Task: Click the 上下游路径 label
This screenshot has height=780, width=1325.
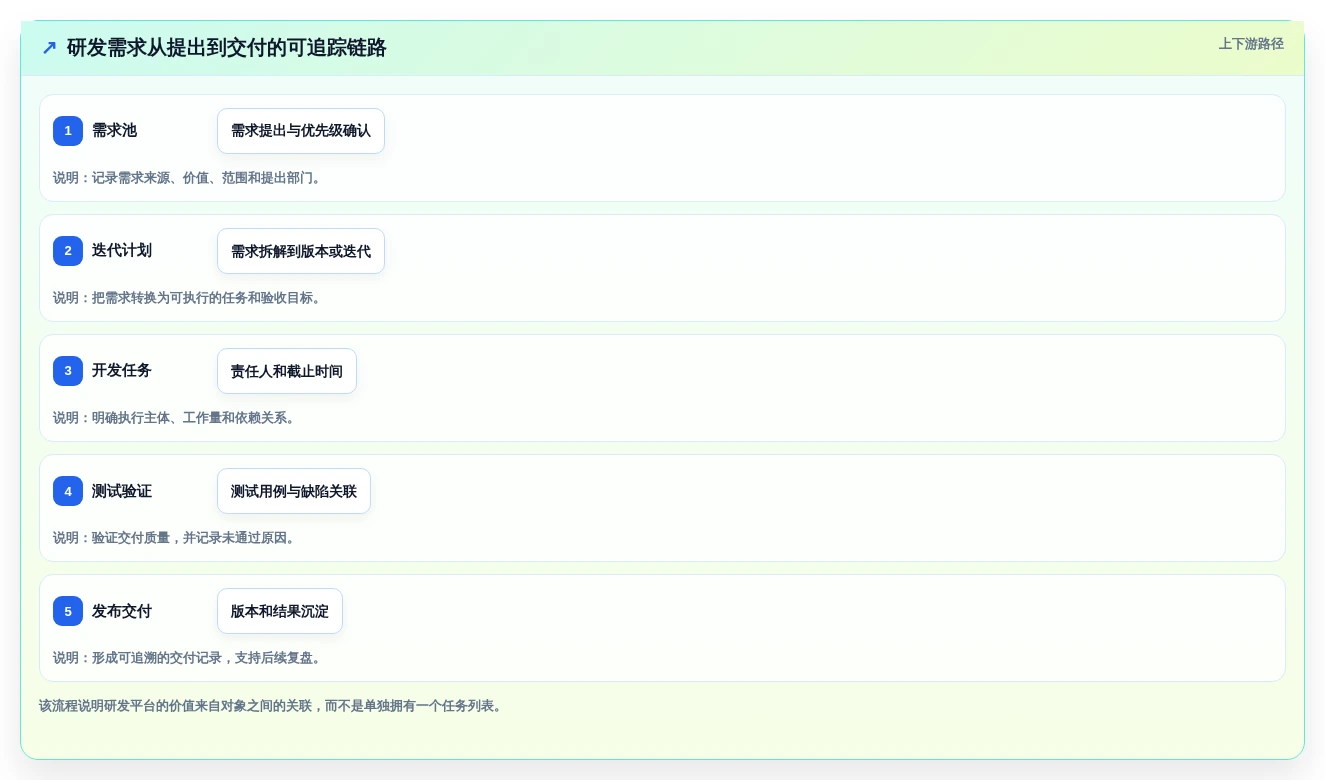Action: pos(1251,44)
